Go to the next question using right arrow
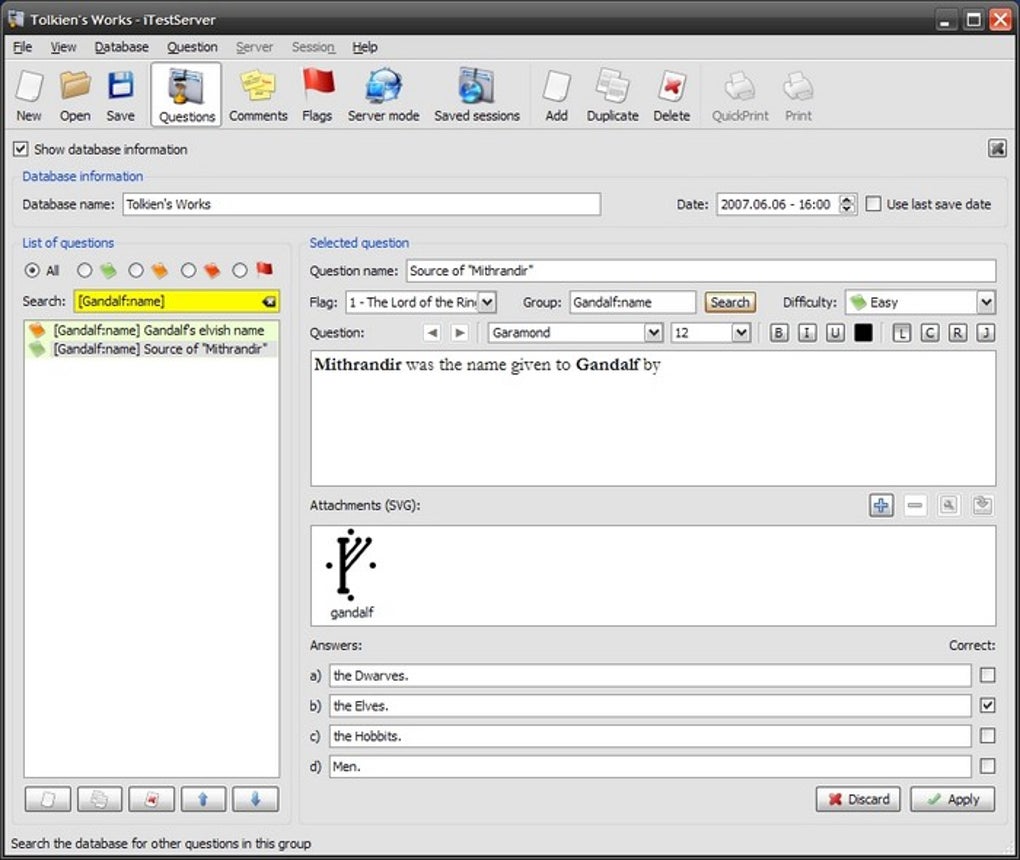The width and height of the screenshot is (1020, 860). click(459, 333)
